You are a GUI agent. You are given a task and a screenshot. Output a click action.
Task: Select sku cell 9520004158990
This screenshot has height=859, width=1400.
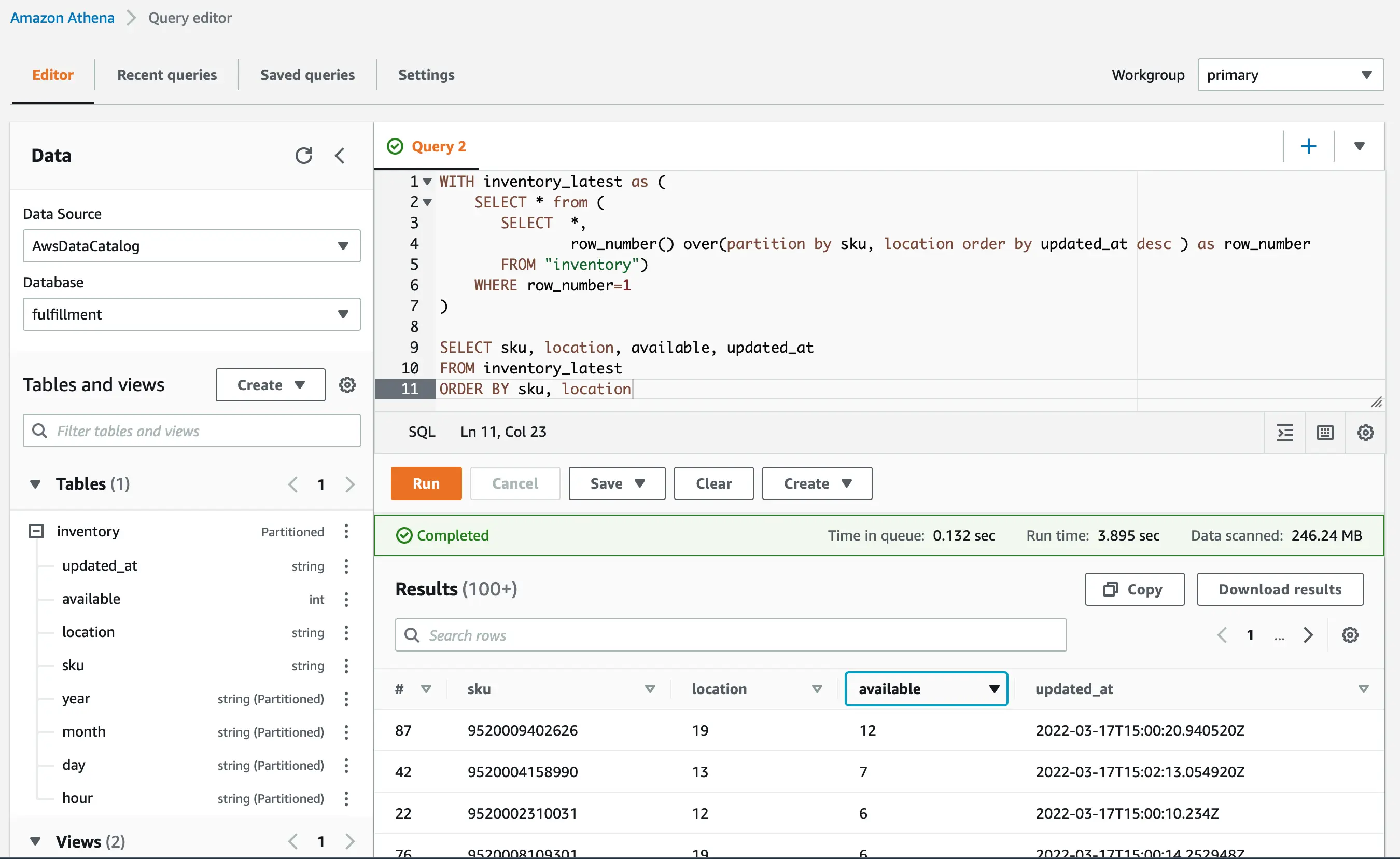(523, 772)
